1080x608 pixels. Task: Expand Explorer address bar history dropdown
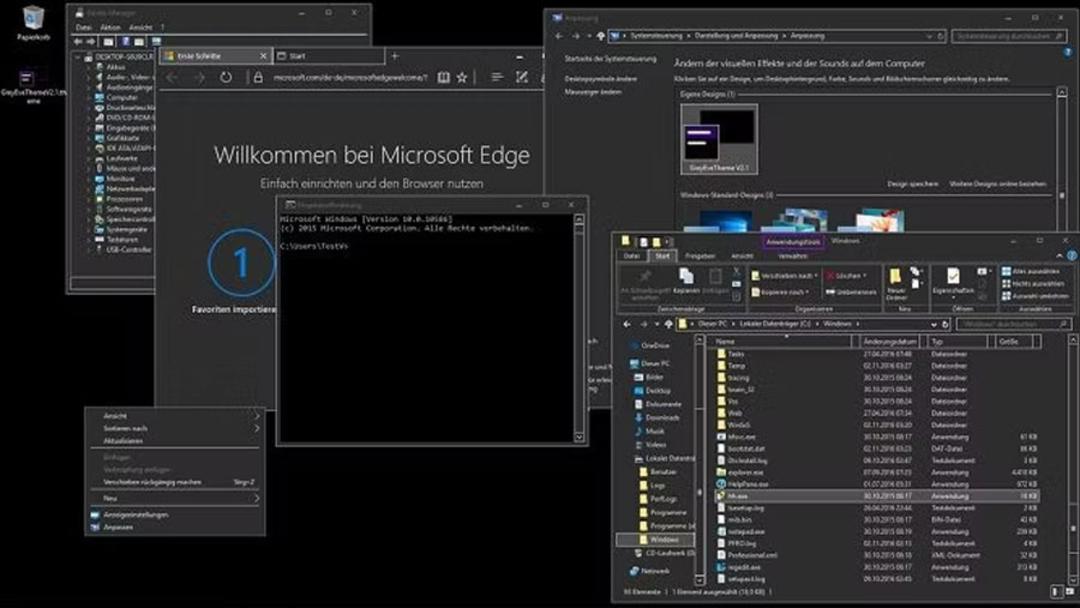933,324
